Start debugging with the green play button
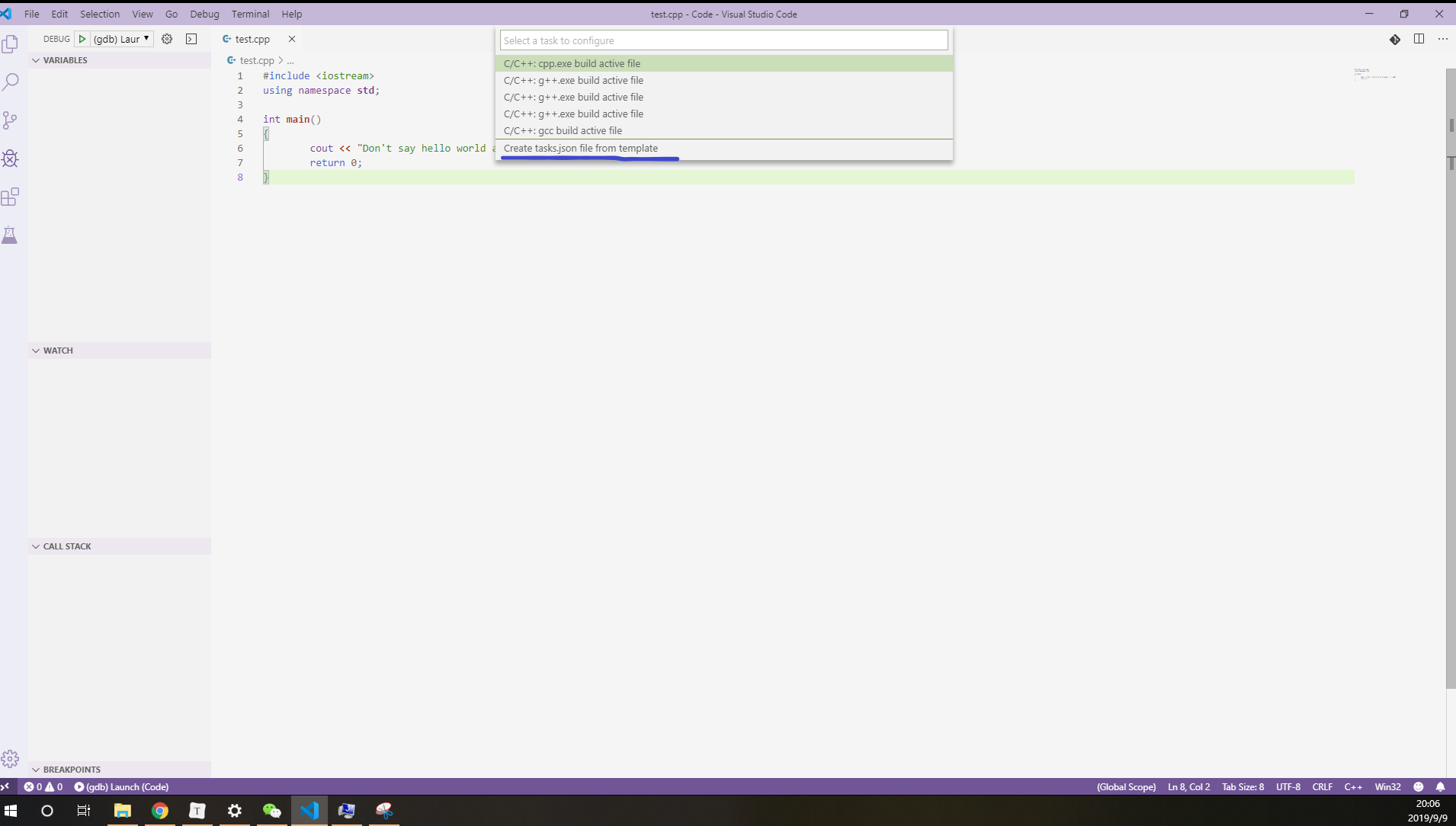 click(82, 39)
